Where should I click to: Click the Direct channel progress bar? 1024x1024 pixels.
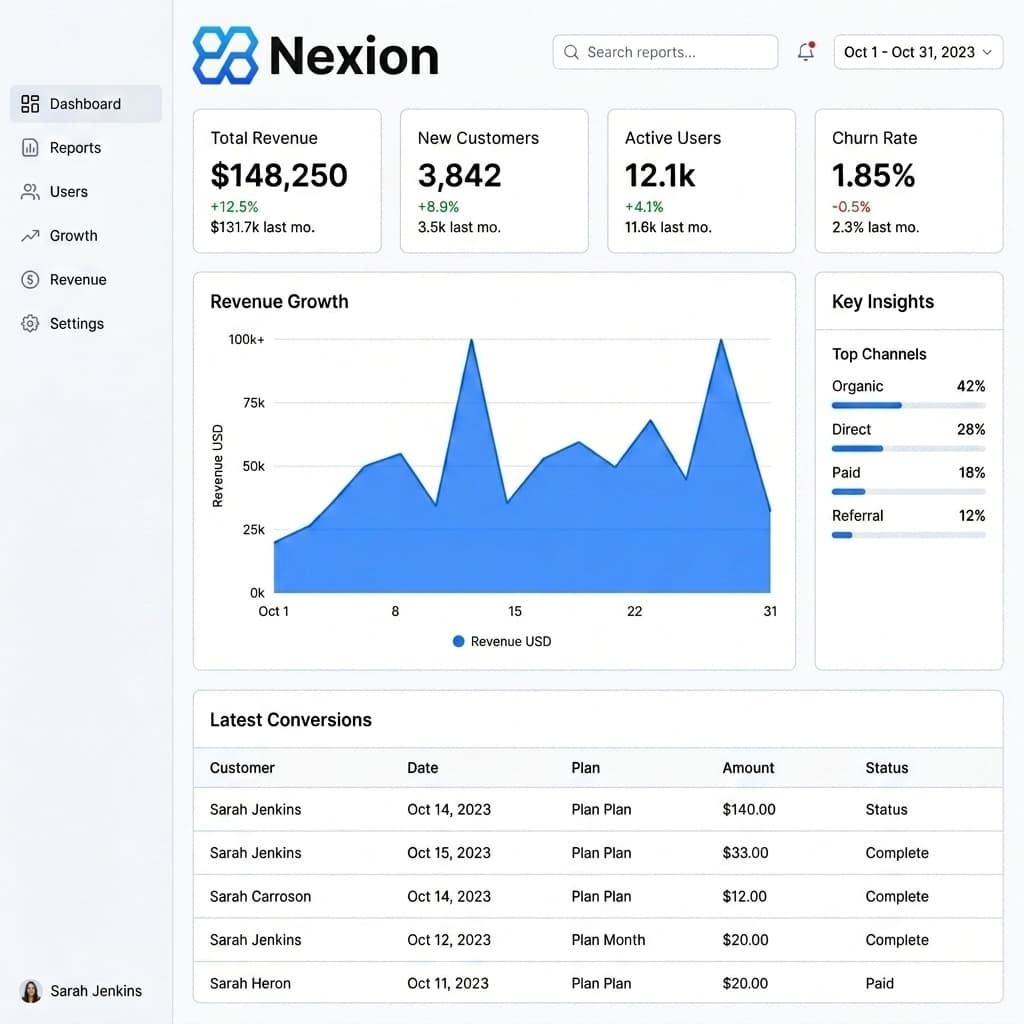tap(908, 449)
